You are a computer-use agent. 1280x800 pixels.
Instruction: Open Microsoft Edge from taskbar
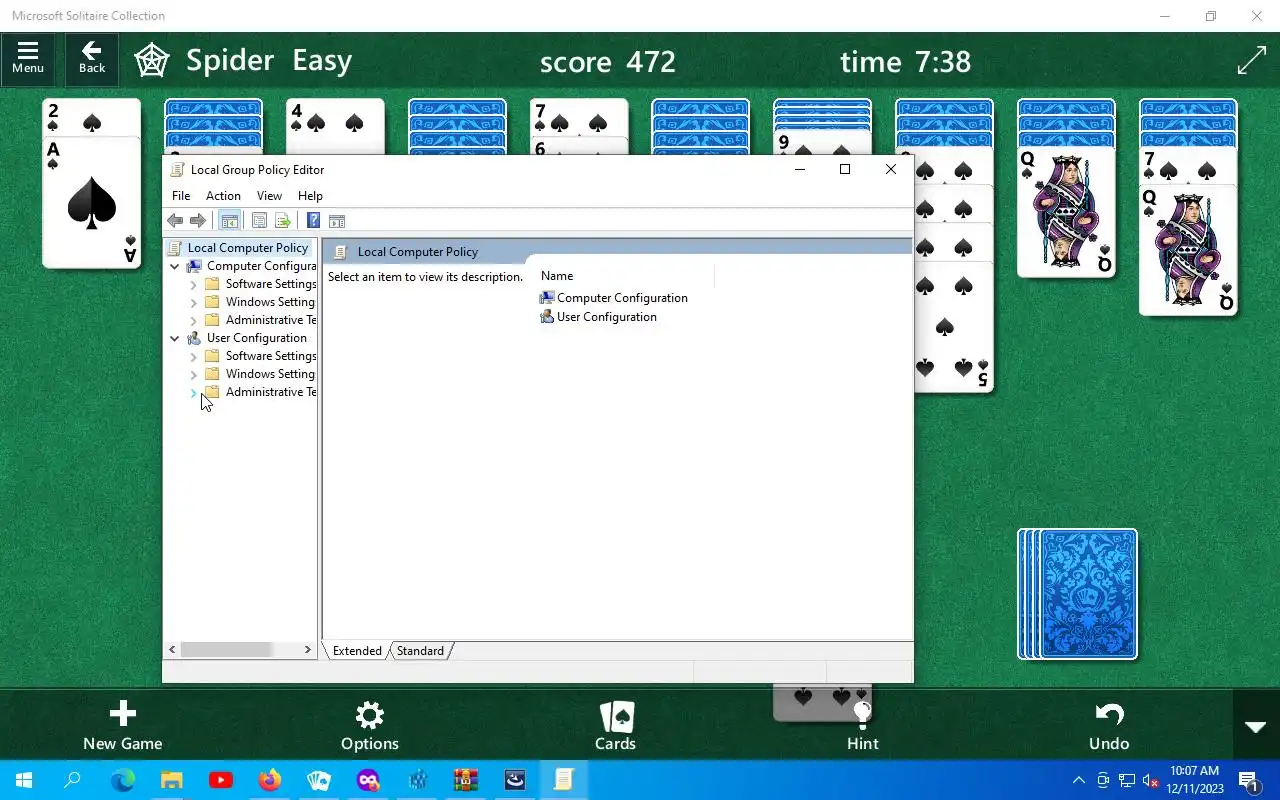point(123,780)
